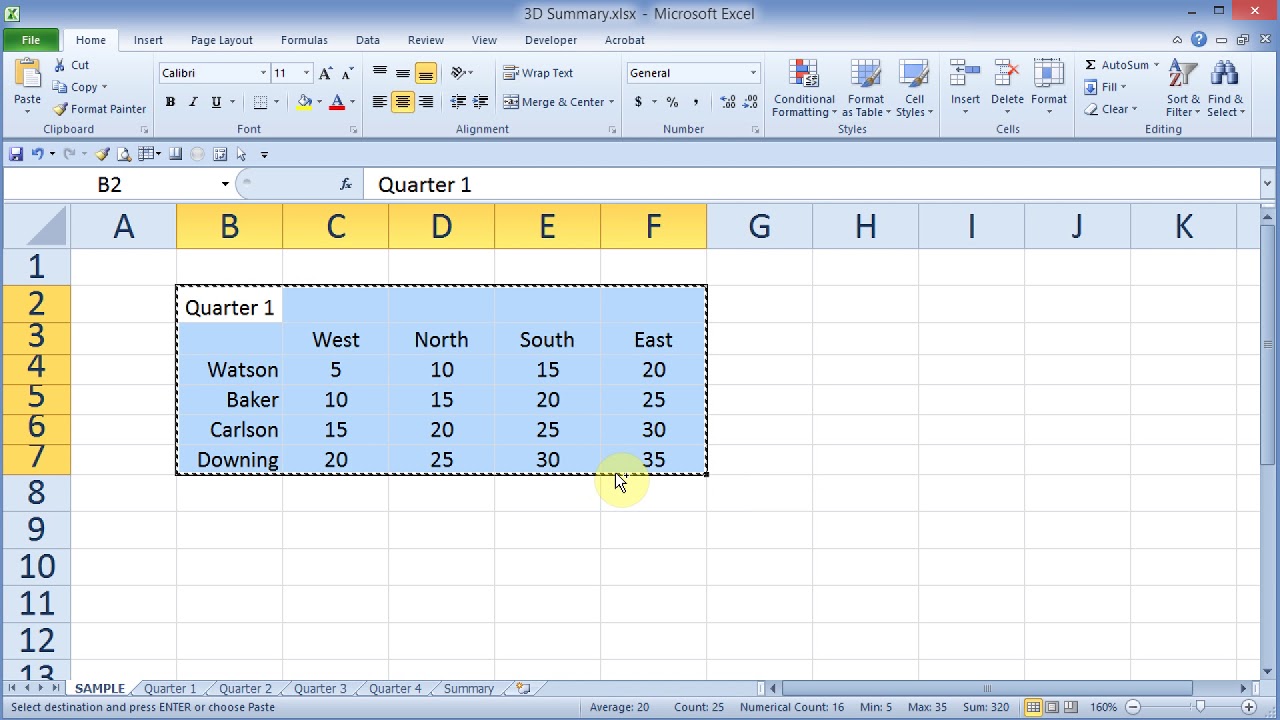This screenshot has height=720, width=1280.
Task: Click the Delete cells icon
Action: tap(1007, 75)
